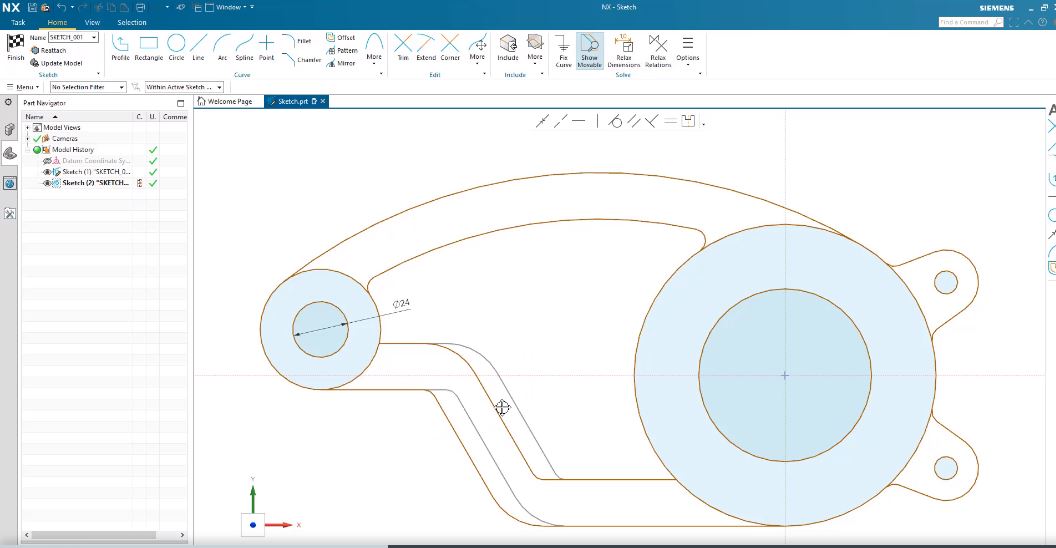Click the Pattern curve command
1056x548 pixels.
coord(341,50)
